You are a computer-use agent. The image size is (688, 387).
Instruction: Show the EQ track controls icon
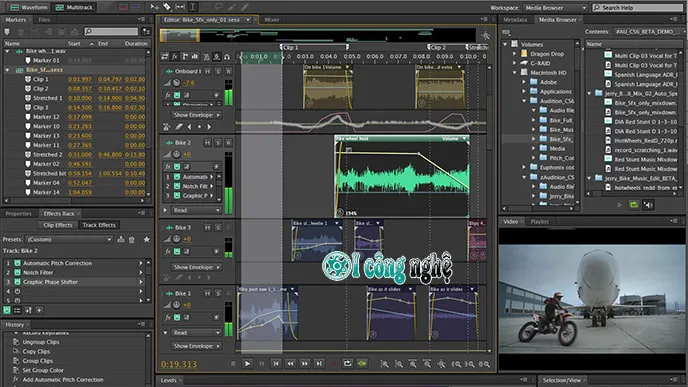coord(194,57)
